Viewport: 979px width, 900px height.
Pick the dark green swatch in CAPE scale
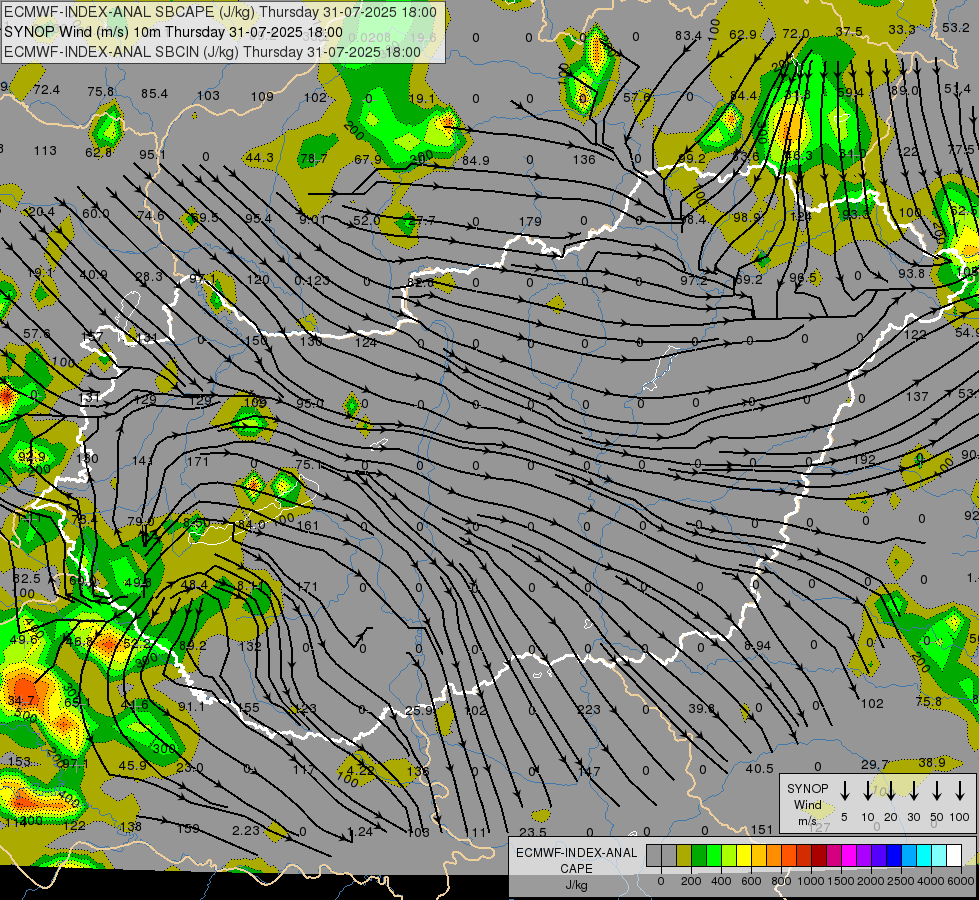(x=699, y=855)
